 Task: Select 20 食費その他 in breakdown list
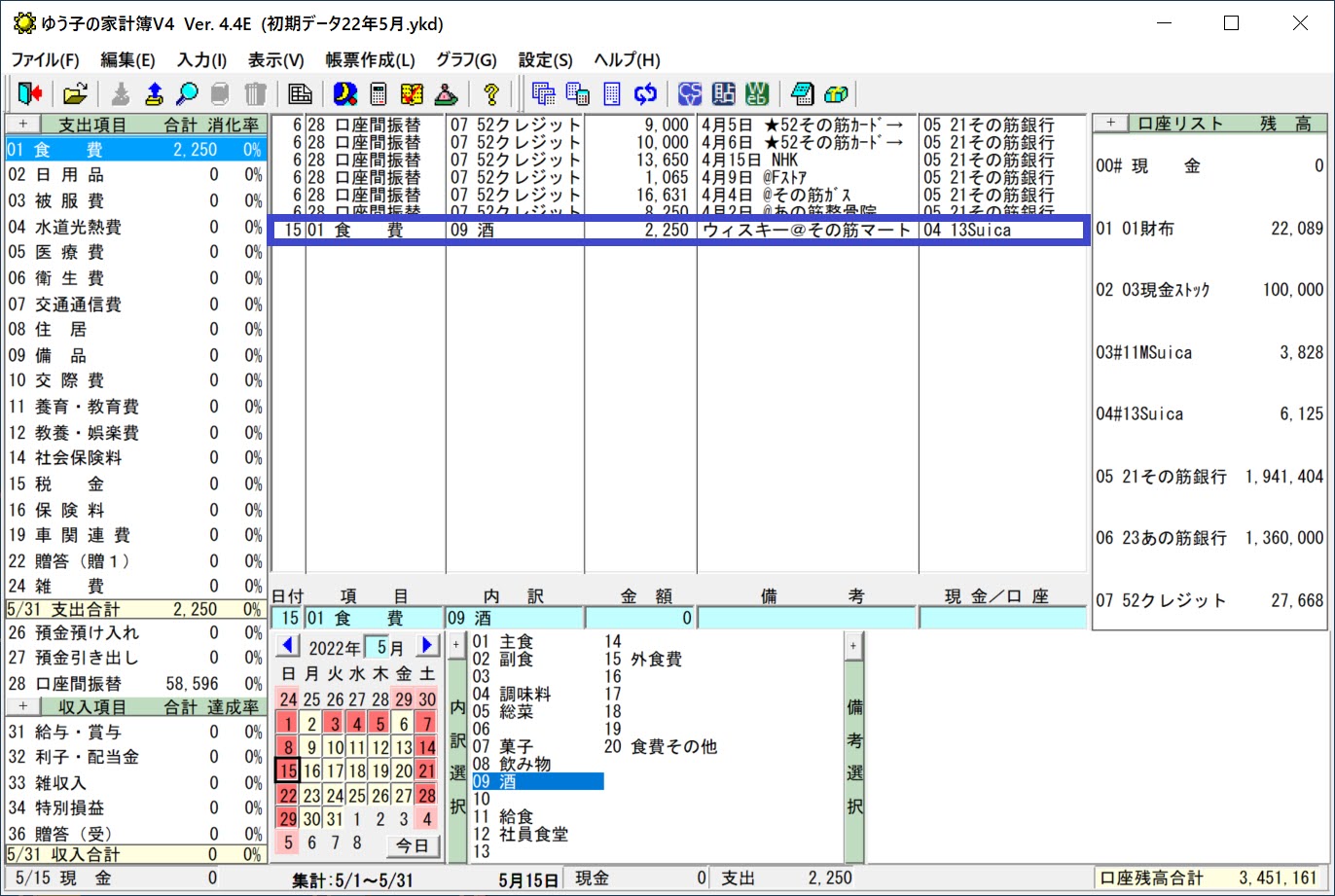(x=661, y=747)
